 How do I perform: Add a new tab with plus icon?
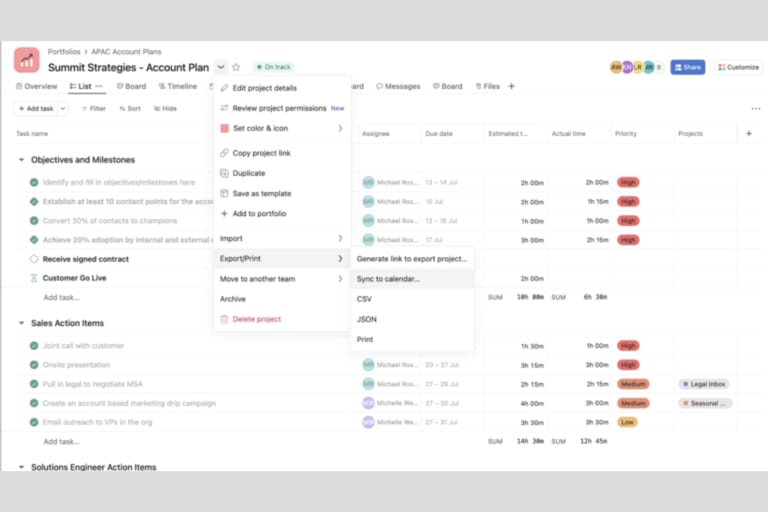511,86
